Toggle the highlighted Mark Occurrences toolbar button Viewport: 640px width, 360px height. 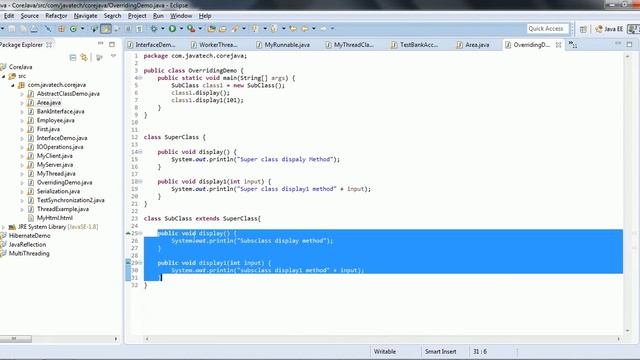(x=106, y=29)
